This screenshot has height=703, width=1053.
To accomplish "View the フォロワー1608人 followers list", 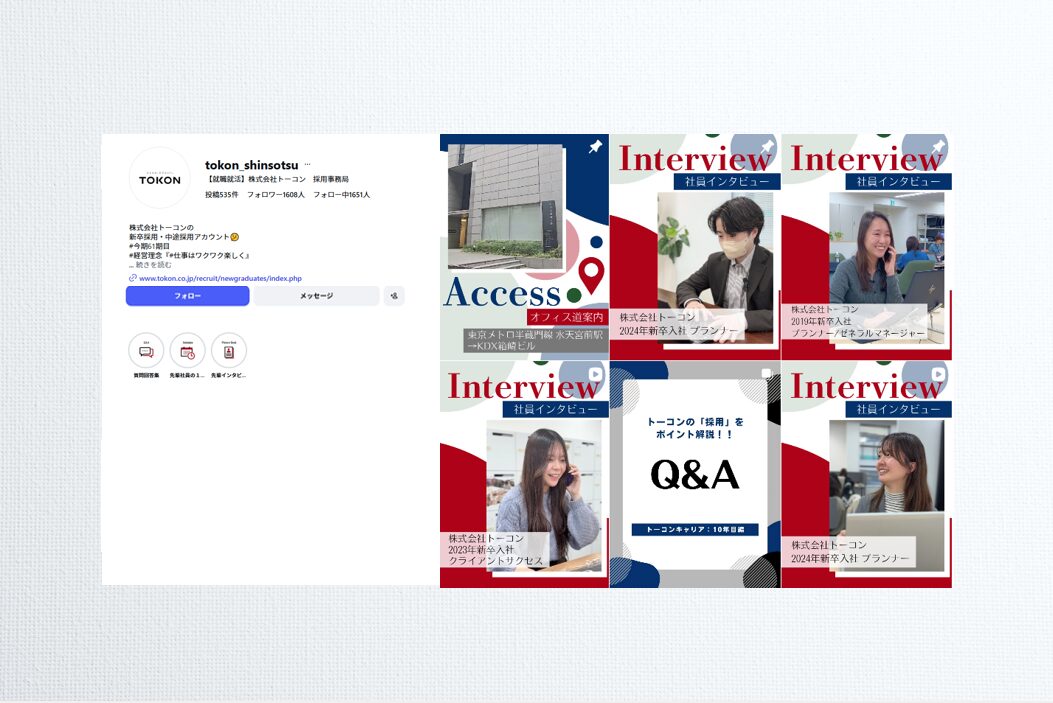I will (x=276, y=194).
